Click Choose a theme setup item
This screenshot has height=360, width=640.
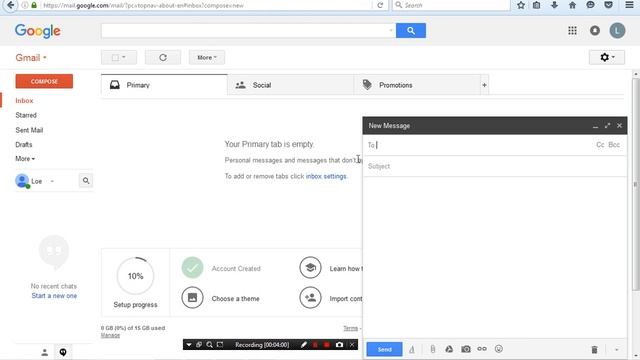[236, 299]
